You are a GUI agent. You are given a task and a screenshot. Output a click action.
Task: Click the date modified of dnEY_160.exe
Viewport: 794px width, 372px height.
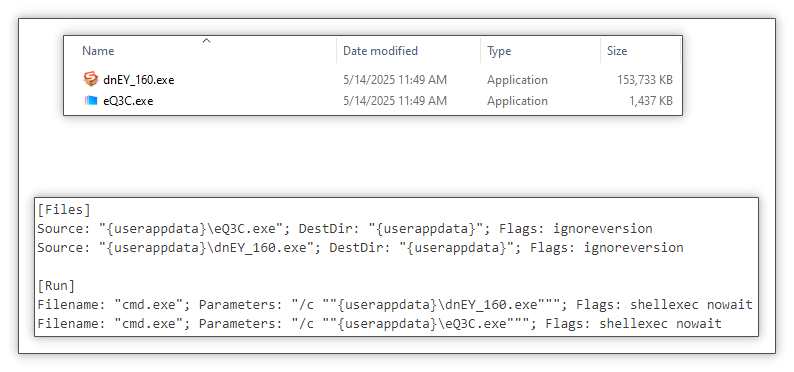pyautogui.click(x=395, y=80)
